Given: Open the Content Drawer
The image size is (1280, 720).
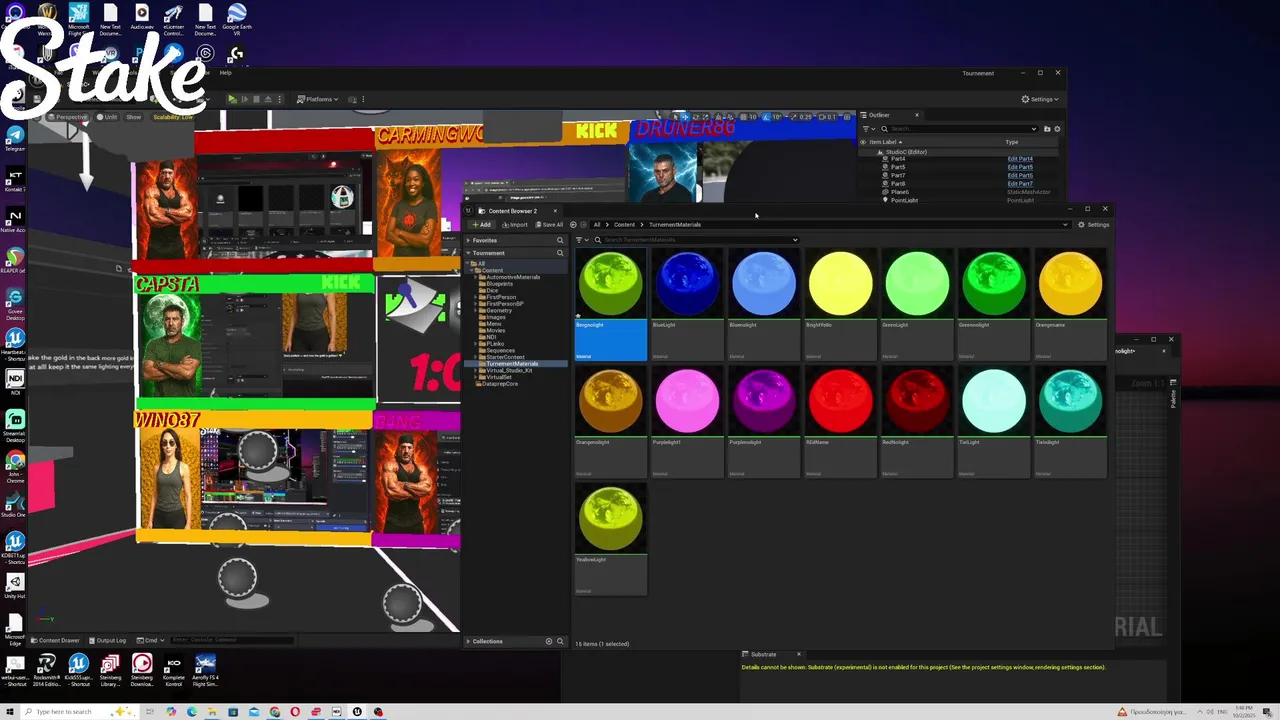Looking at the screenshot, I should [56, 640].
